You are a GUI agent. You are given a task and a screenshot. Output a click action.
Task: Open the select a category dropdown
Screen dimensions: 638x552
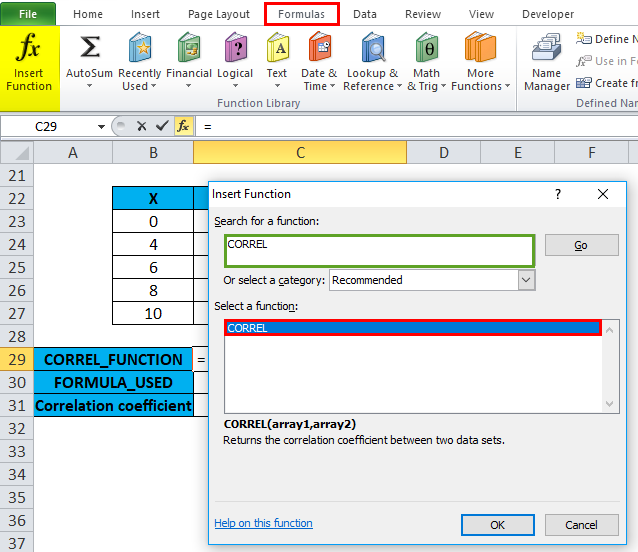(526, 280)
